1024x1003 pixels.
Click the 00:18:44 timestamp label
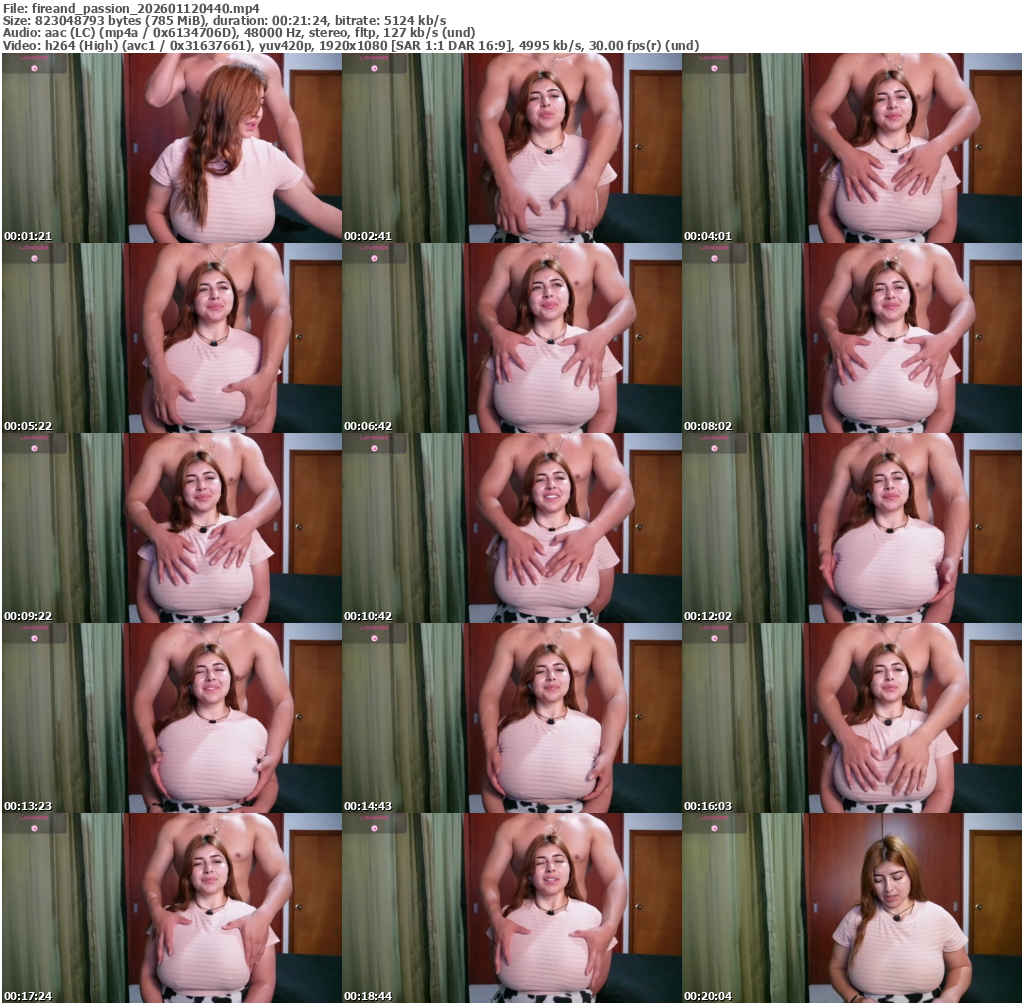point(368,996)
